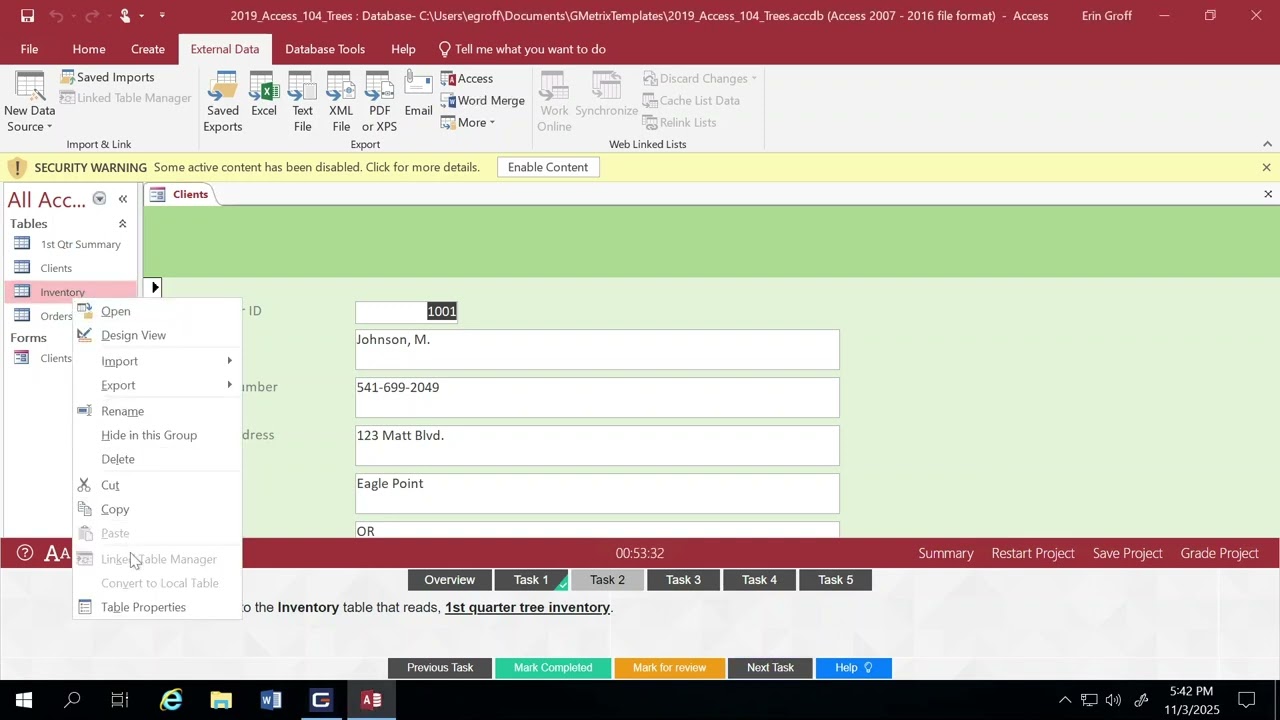This screenshot has width=1280, height=720.
Task: Choose Delete in context menu
Action: point(158,459)
